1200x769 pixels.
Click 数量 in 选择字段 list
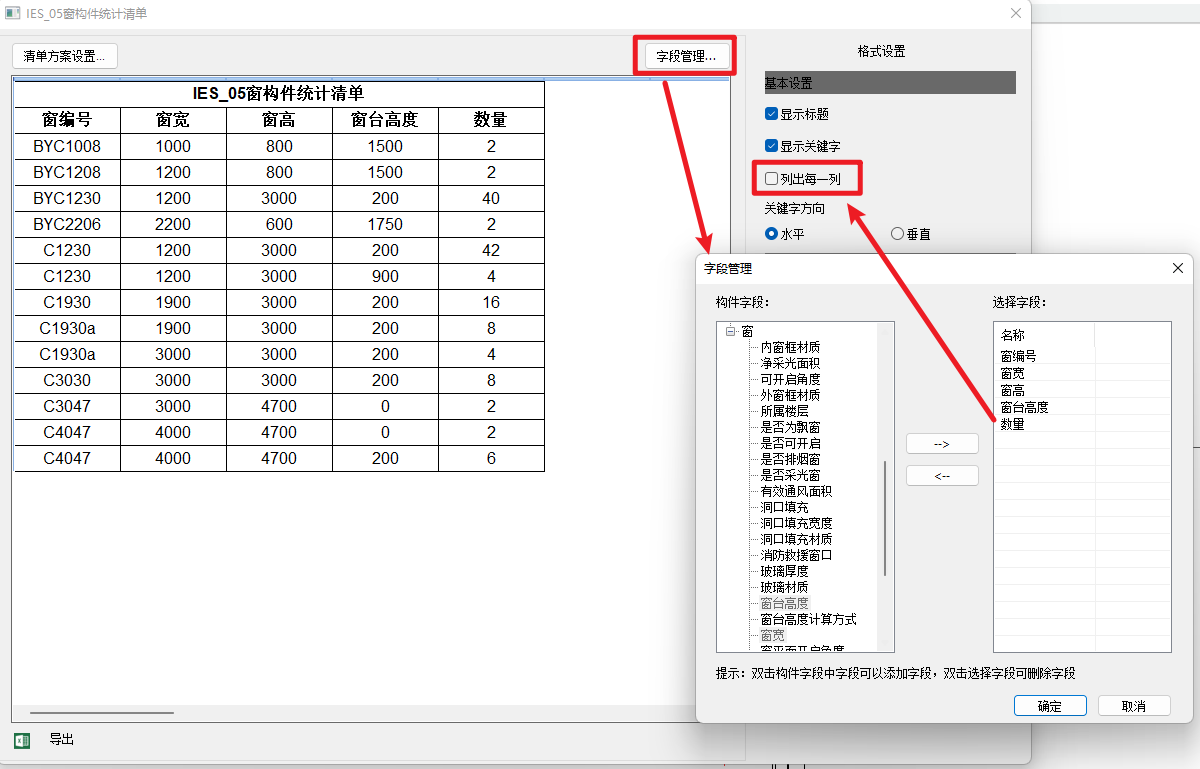[1012, 424]
